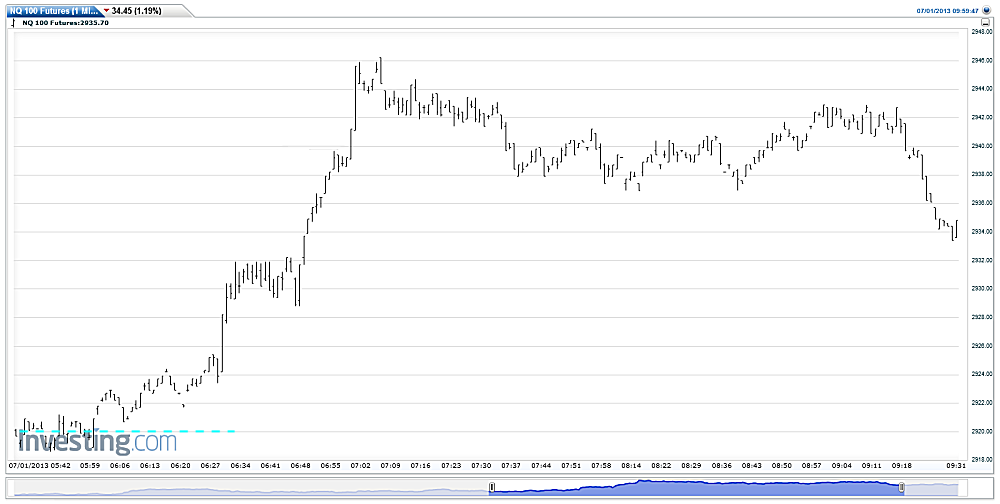The image size is (1000, 504).
Task: Click the blue globe icon beside timestamp
Action: pyautogui.click(x=987, y=11)
